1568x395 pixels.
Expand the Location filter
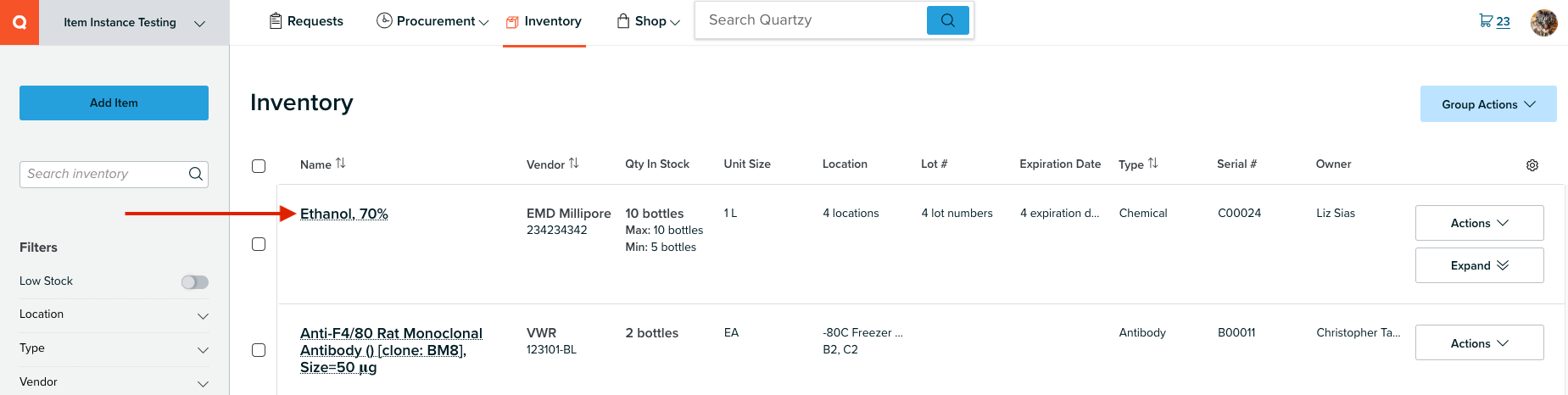[114, 314]
